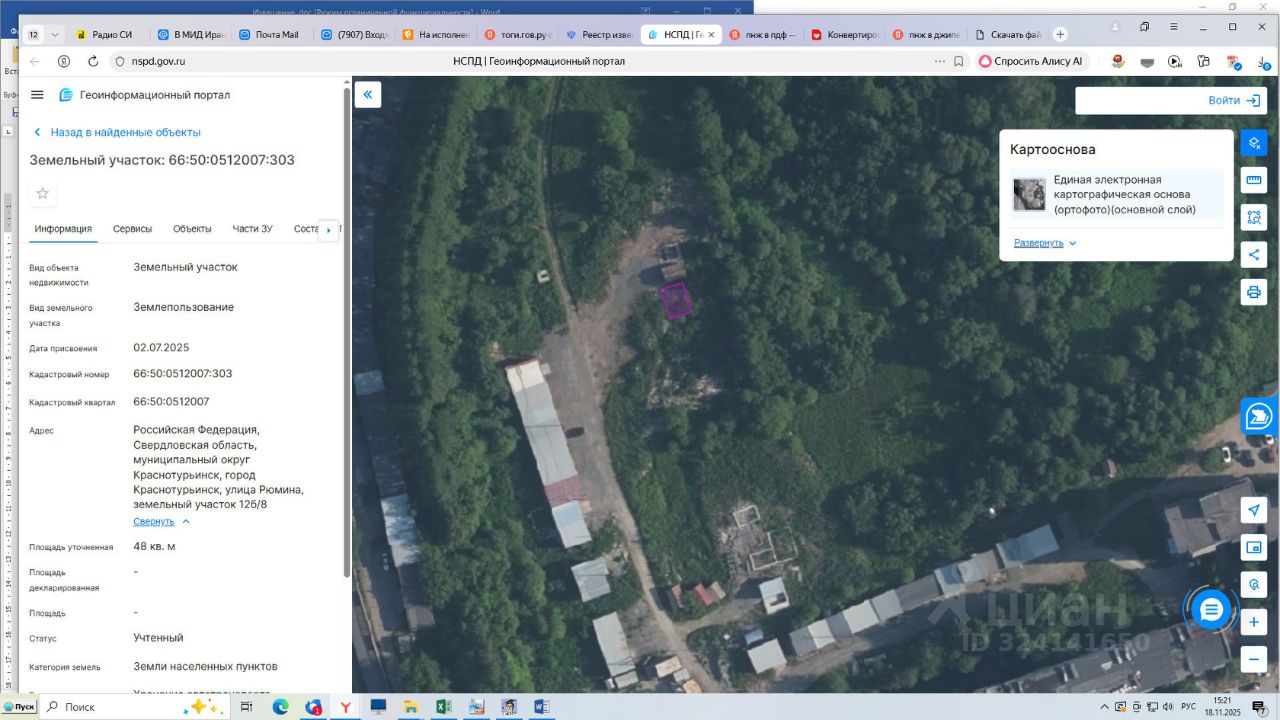This screenshot has height=720, width=1280.
Task: Open the Радио СИ browser tab
Action: (x=110, y=34)
